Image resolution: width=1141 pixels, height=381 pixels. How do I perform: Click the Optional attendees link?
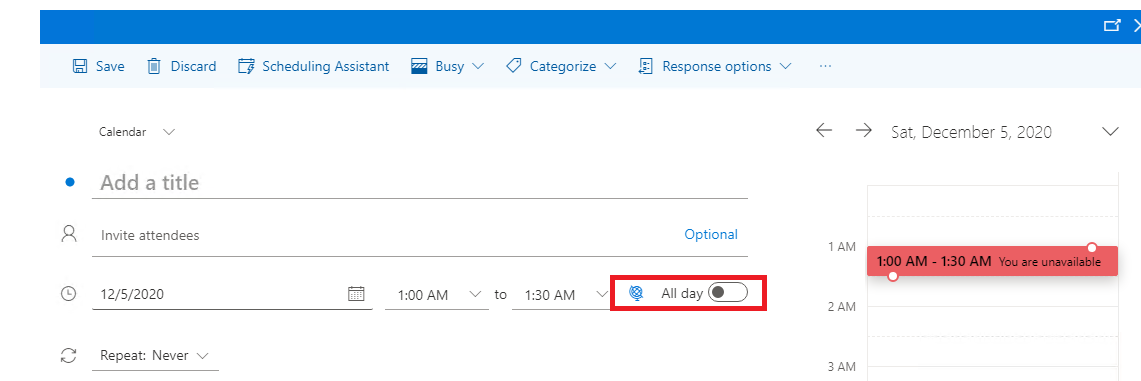tap(711, 234)
